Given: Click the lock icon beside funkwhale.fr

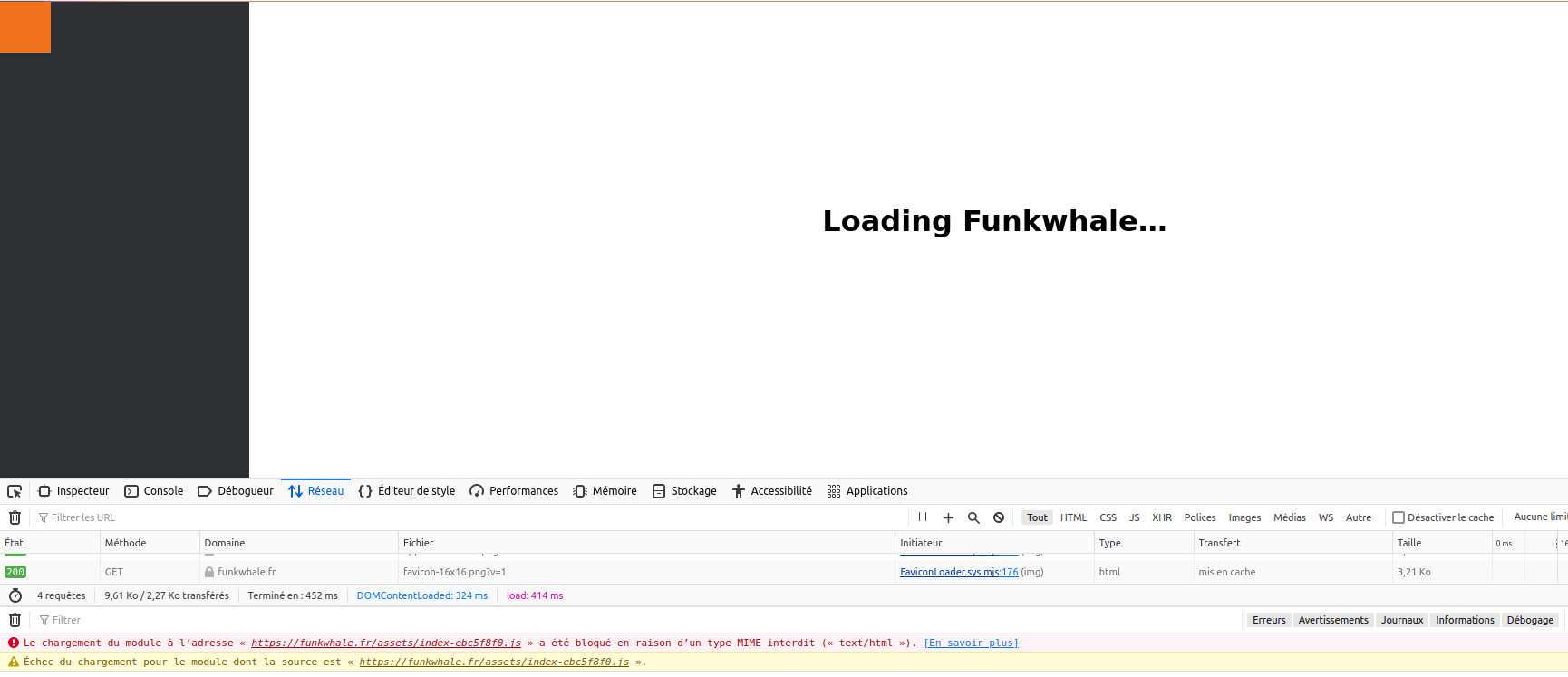Looking at the screenshot, I should tap(209, 572).
